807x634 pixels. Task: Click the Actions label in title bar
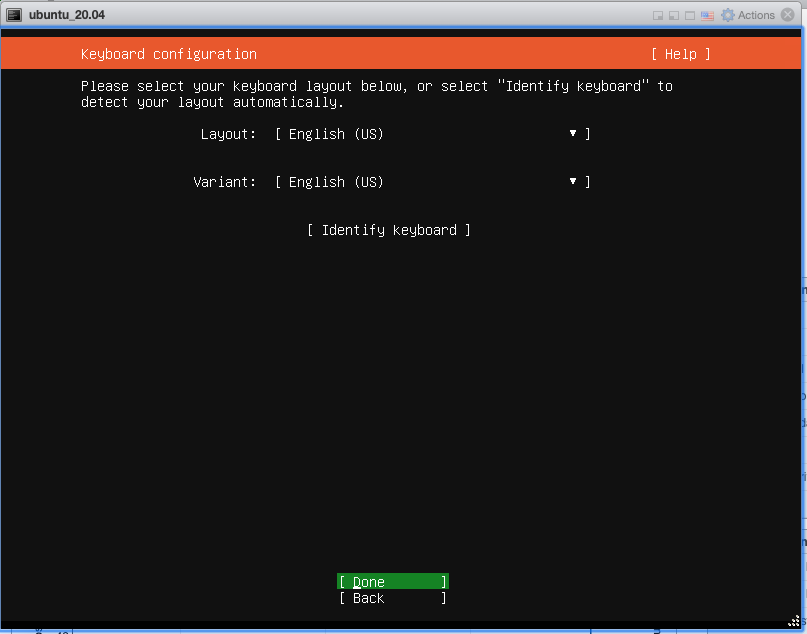756,15
